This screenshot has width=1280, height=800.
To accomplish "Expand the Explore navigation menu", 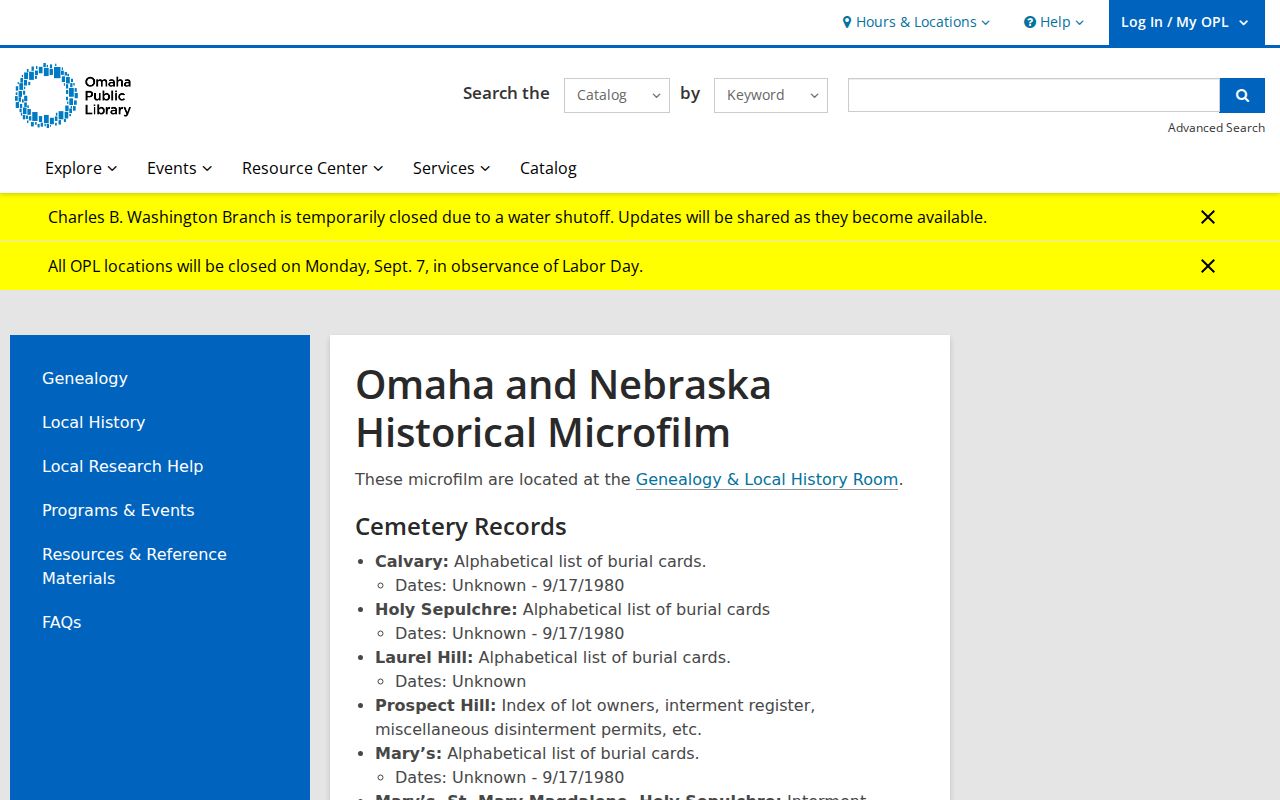I will pyautogui.click(x=81, y=168).
